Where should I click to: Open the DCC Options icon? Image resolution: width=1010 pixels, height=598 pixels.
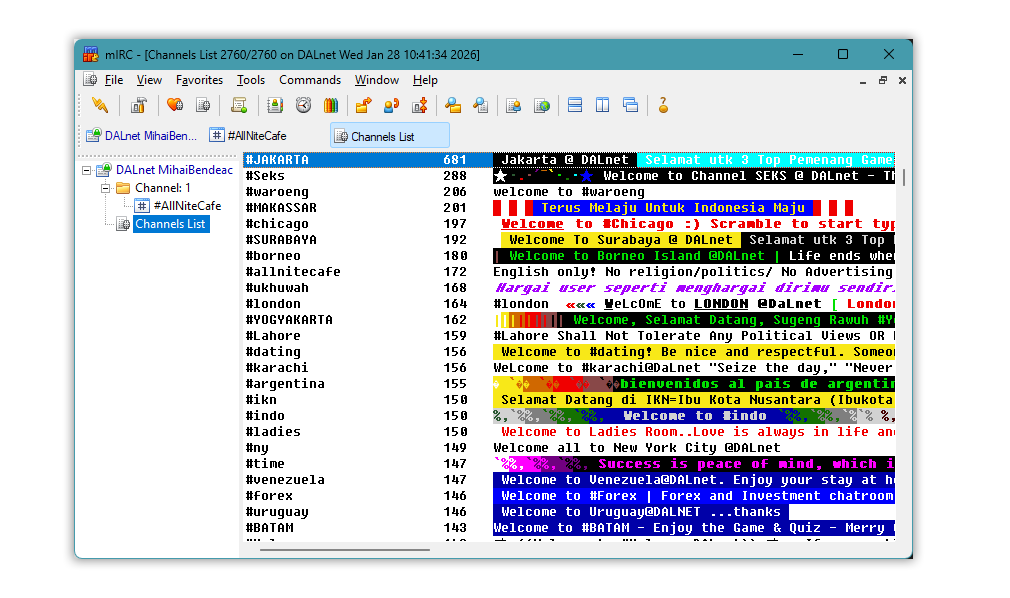[x=420, y=105]
